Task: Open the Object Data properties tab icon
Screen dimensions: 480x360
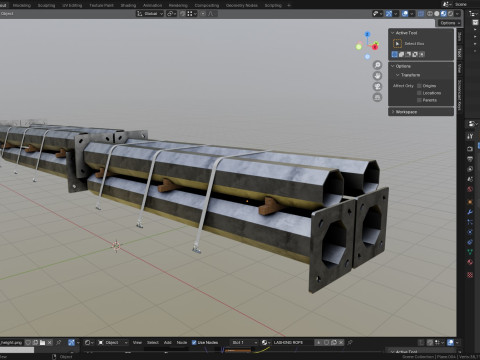Action: click(470, 252)
